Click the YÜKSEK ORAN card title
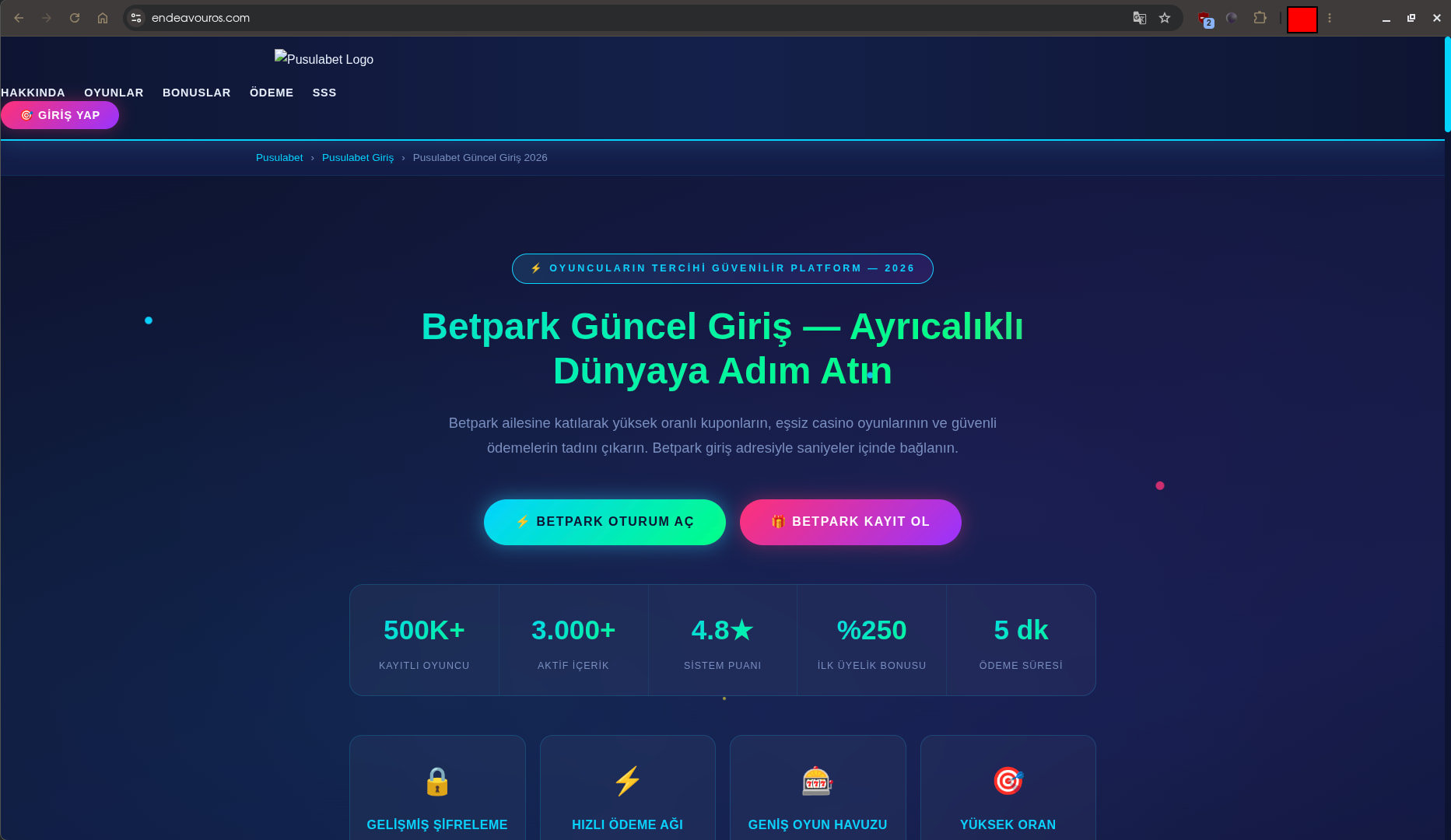This screenshot has width=1451, height=840. (x=1008, y=824)
